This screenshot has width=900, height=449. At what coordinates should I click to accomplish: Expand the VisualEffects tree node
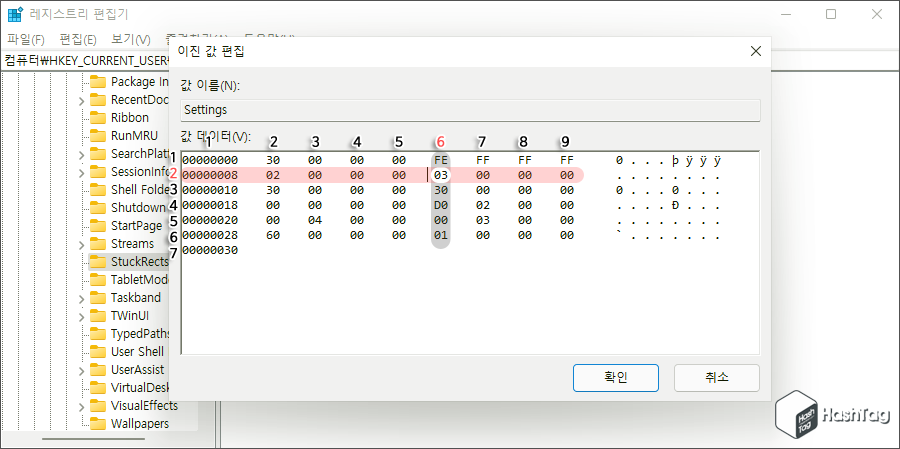(81, 407)
